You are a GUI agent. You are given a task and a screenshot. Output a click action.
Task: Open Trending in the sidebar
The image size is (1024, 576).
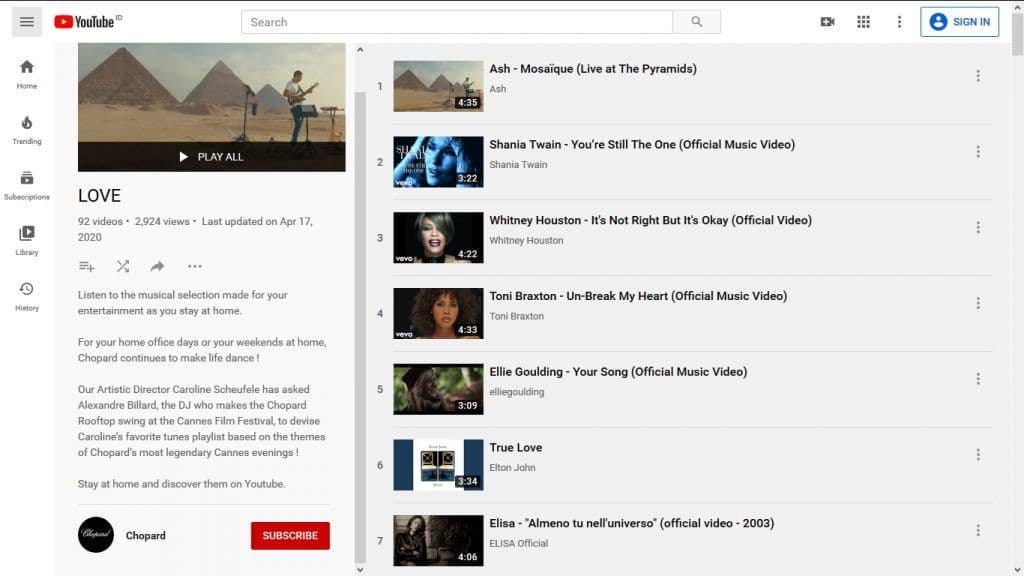tap(27, 130)
